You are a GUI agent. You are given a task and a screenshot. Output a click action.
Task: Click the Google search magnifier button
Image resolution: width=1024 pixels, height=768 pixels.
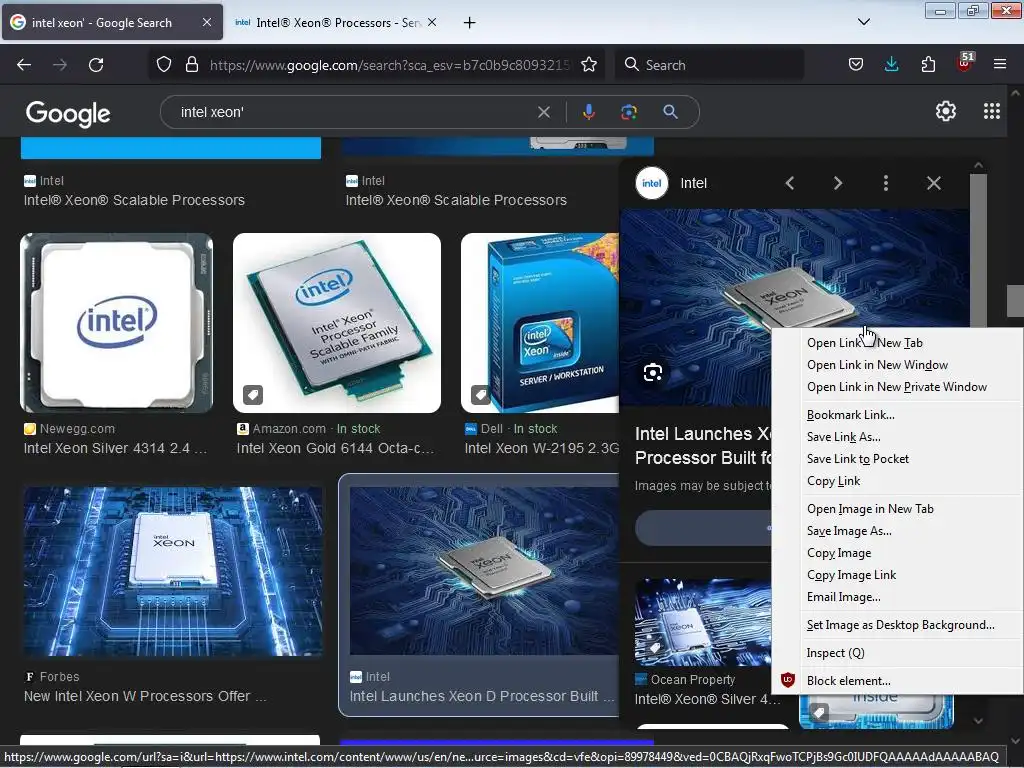(x=670, y=112)
